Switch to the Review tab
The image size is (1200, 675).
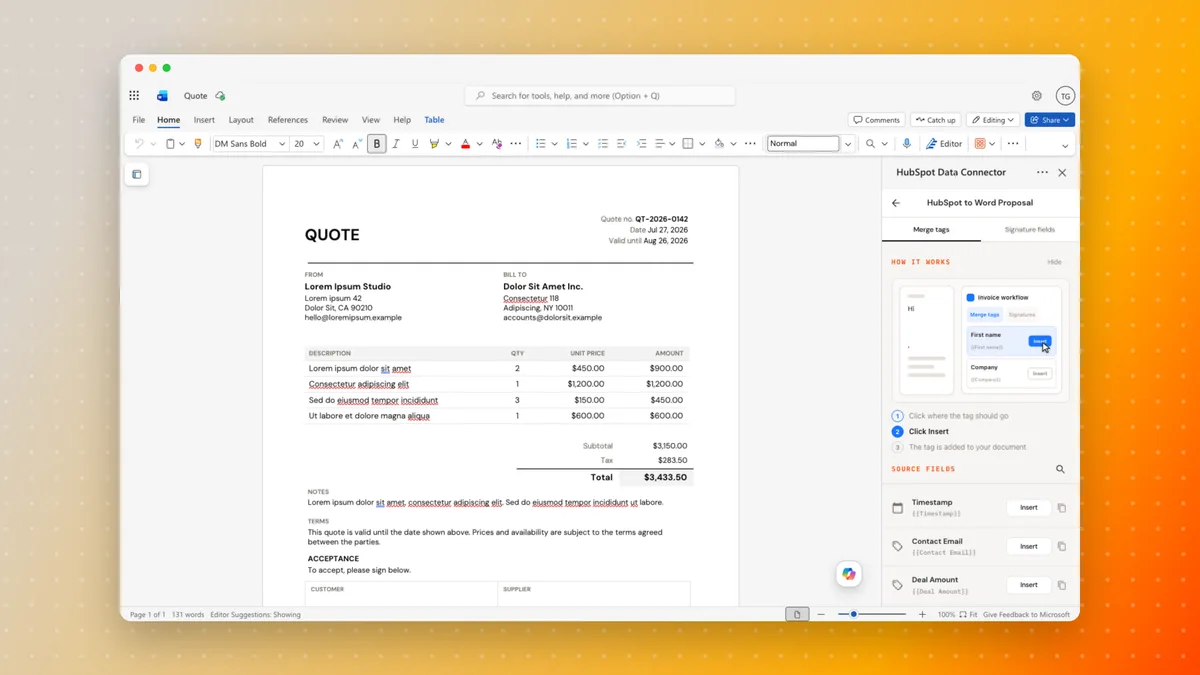pyautogui.click(x=335, y=120)
